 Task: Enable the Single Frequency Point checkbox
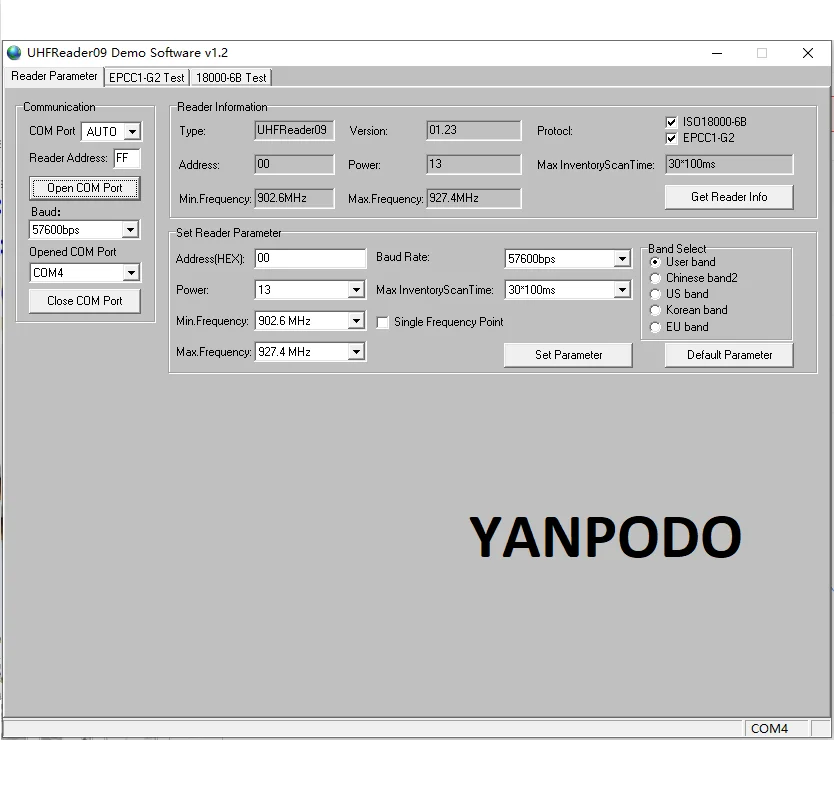[382, 322]
